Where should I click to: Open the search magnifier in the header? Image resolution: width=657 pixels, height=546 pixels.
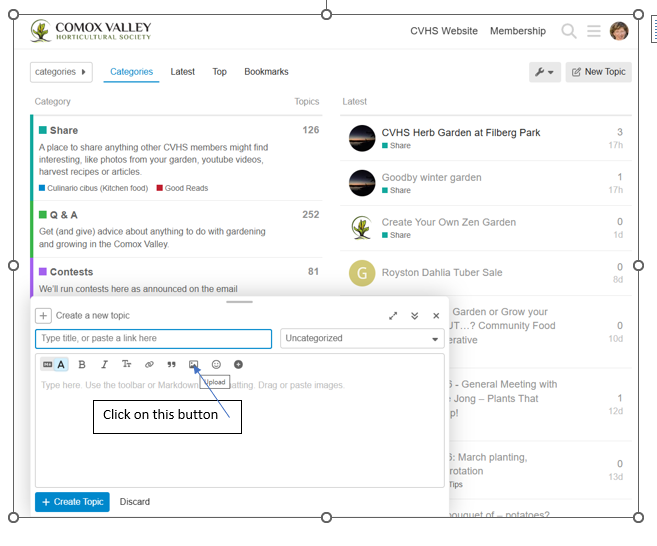tap(569, 31)
